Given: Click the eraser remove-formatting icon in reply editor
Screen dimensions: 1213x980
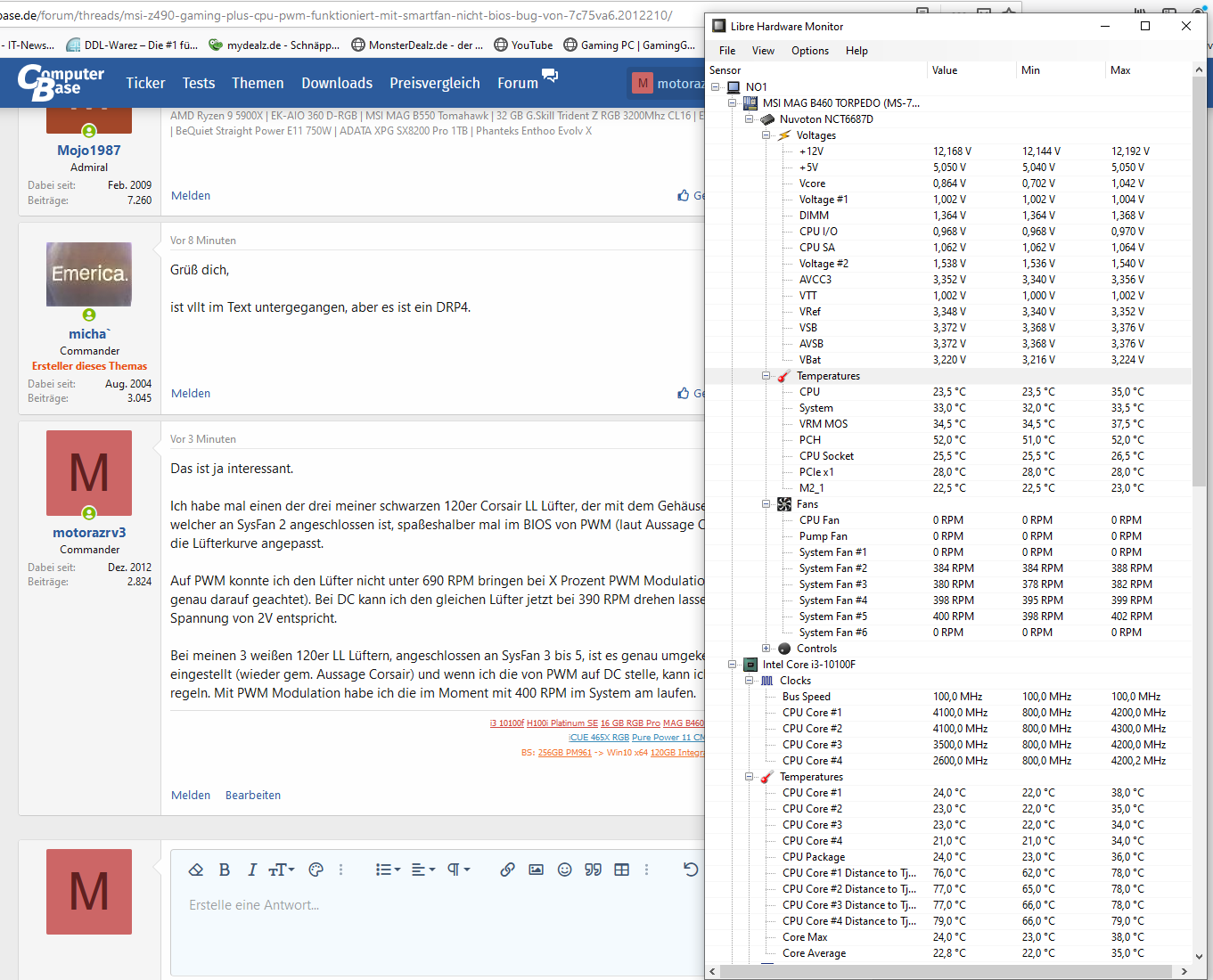Looking at the screenshot, I should point(196,870).
